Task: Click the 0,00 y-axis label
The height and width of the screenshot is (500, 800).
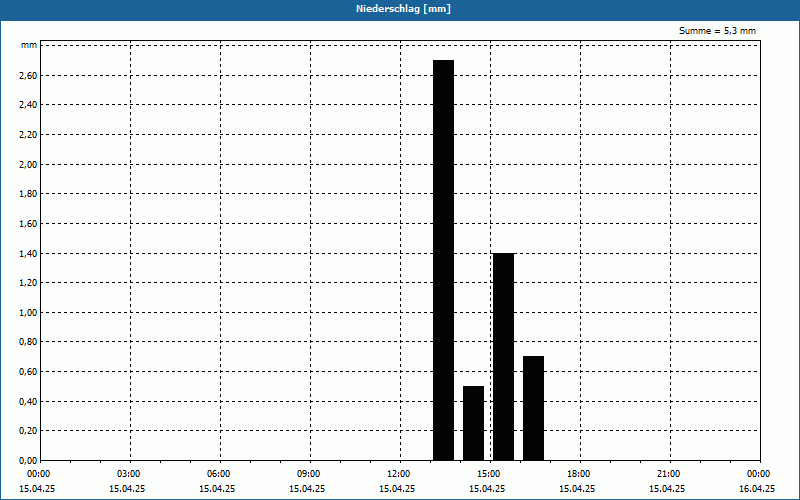Action: pos(28,460)
